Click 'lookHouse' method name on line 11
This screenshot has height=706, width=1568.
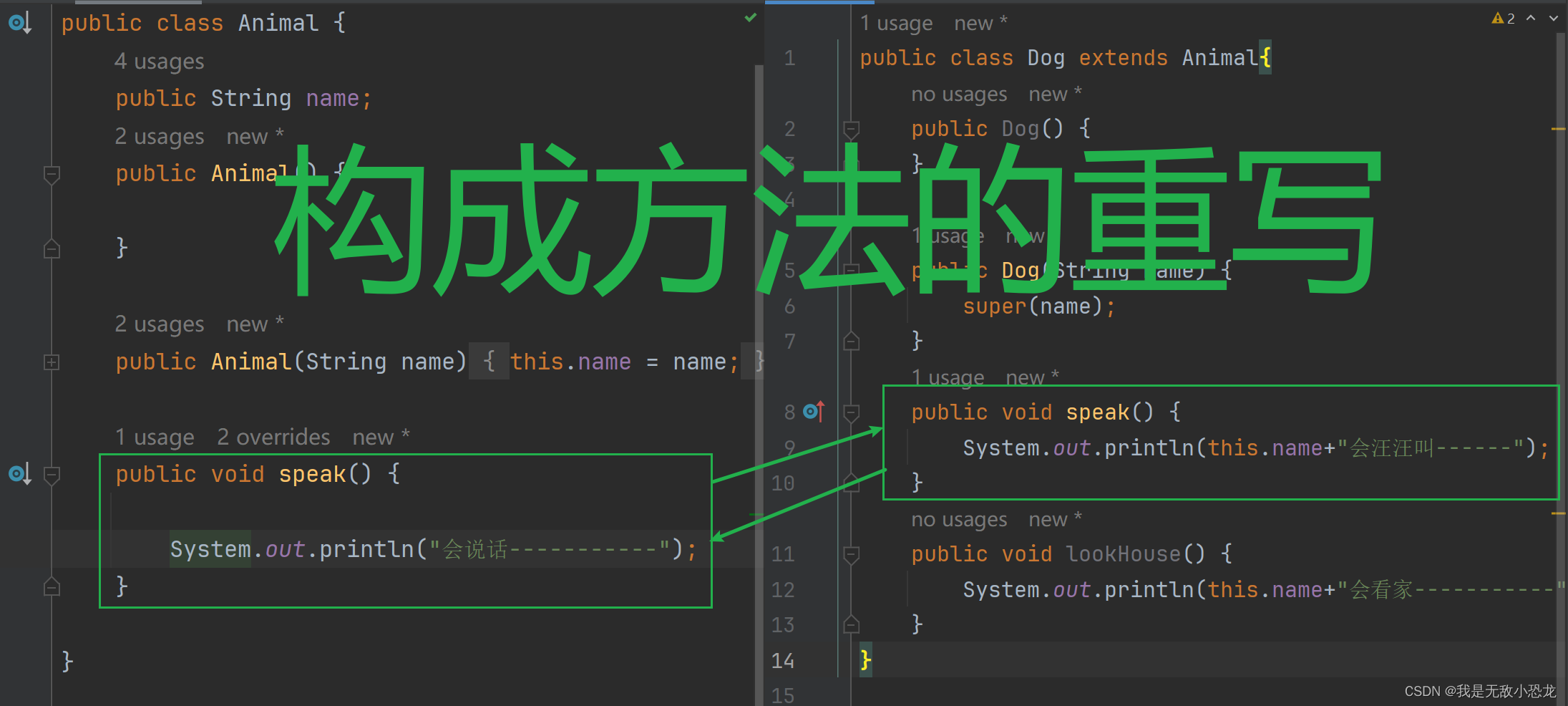(1123, 554)
